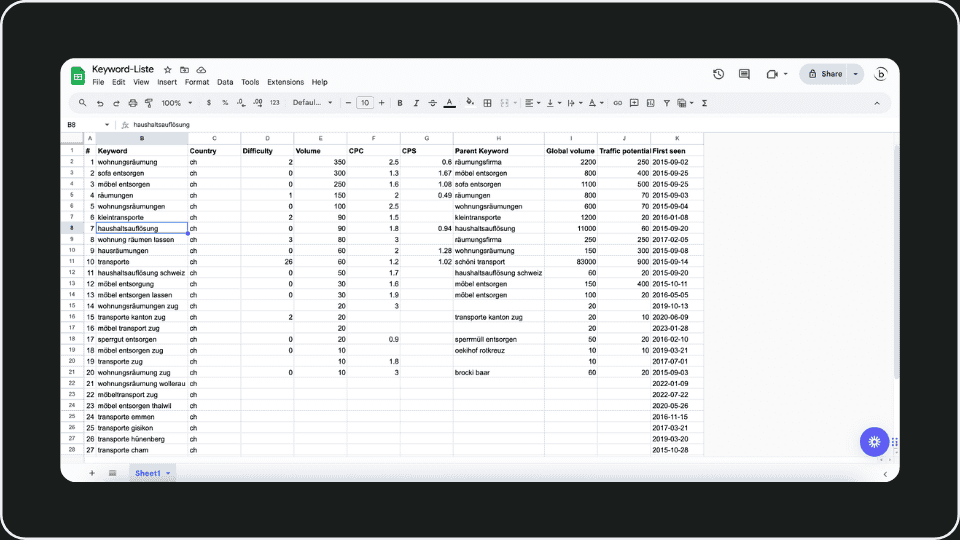The width and height of the screenshot is (960, 540).
Task: Open version history clock icon
Action: point(718,74)
